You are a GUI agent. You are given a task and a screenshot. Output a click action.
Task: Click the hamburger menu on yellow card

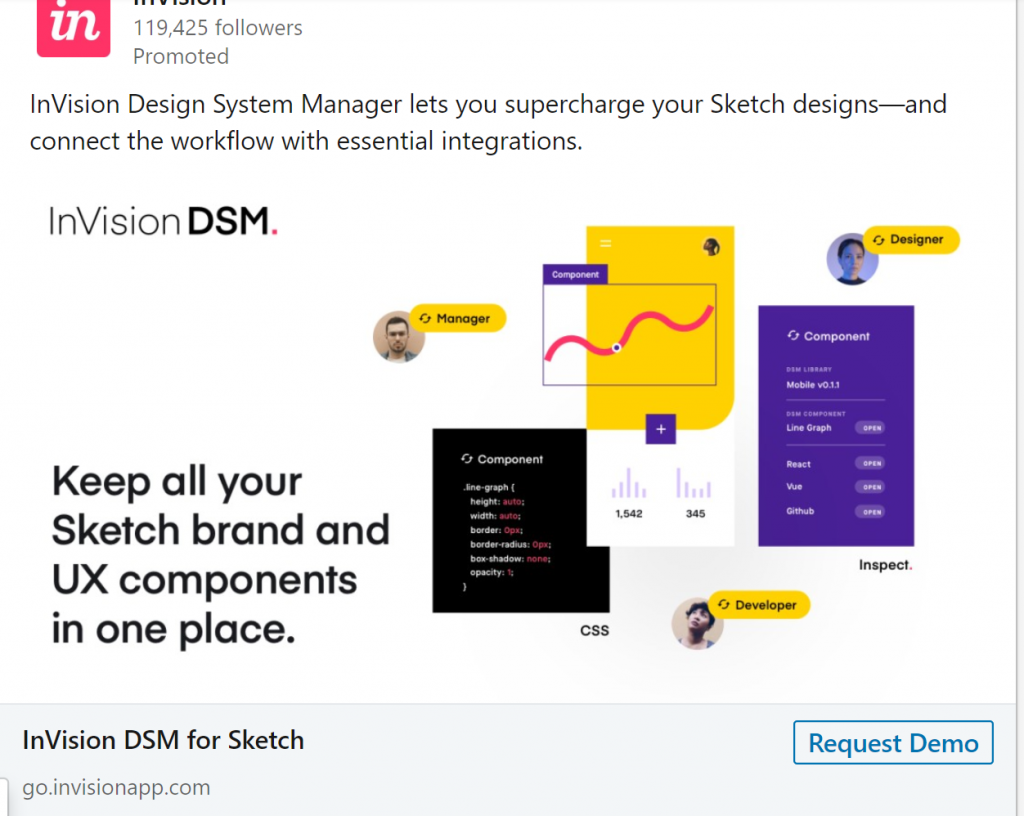[606, 243]
